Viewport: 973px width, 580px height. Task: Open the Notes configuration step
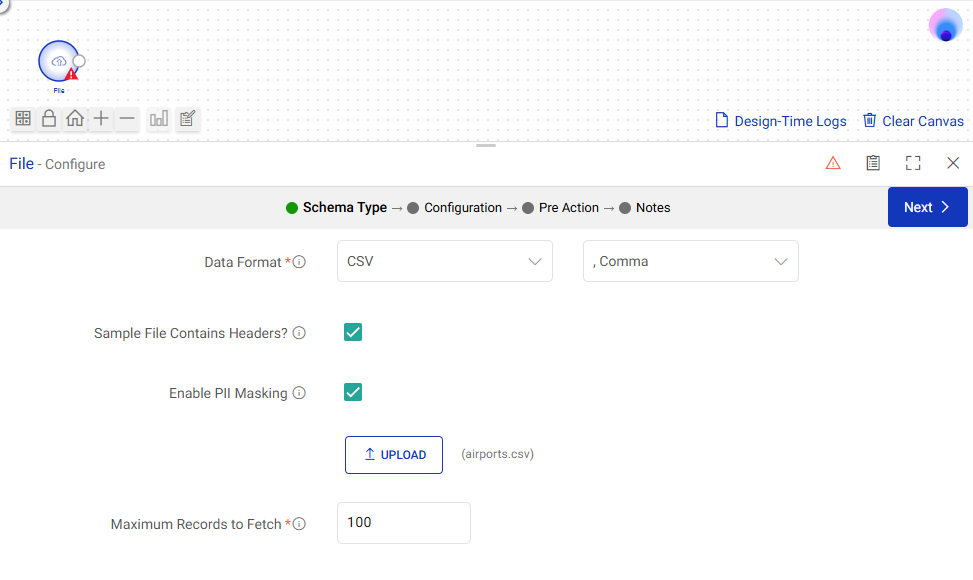[652, 207]
